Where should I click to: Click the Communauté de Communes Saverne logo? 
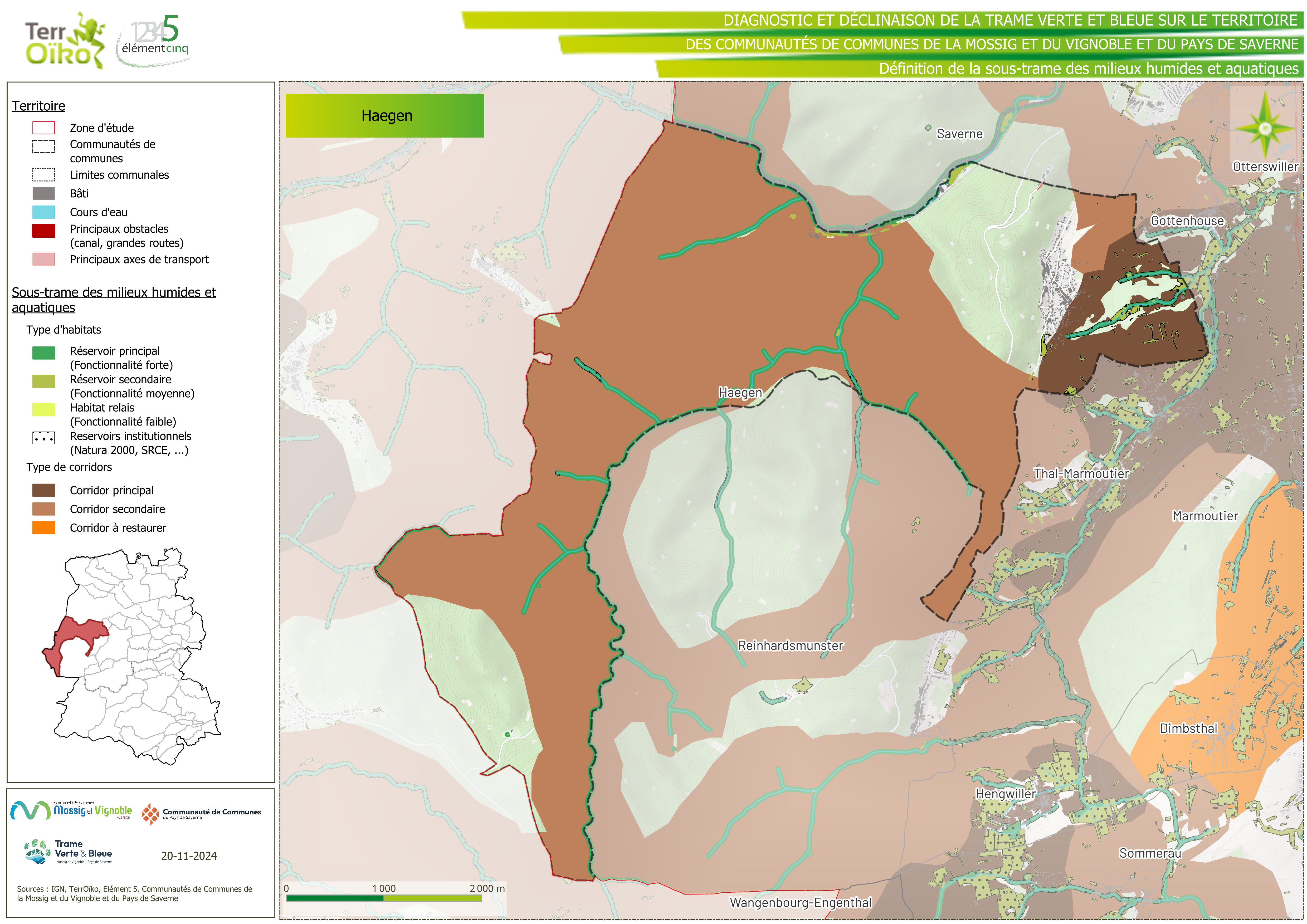(x=201, y=814)
